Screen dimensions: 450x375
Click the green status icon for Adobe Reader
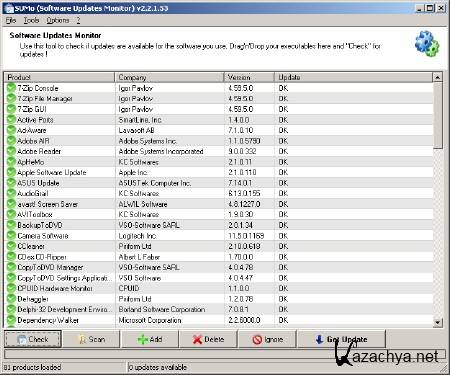click(11, 151)
